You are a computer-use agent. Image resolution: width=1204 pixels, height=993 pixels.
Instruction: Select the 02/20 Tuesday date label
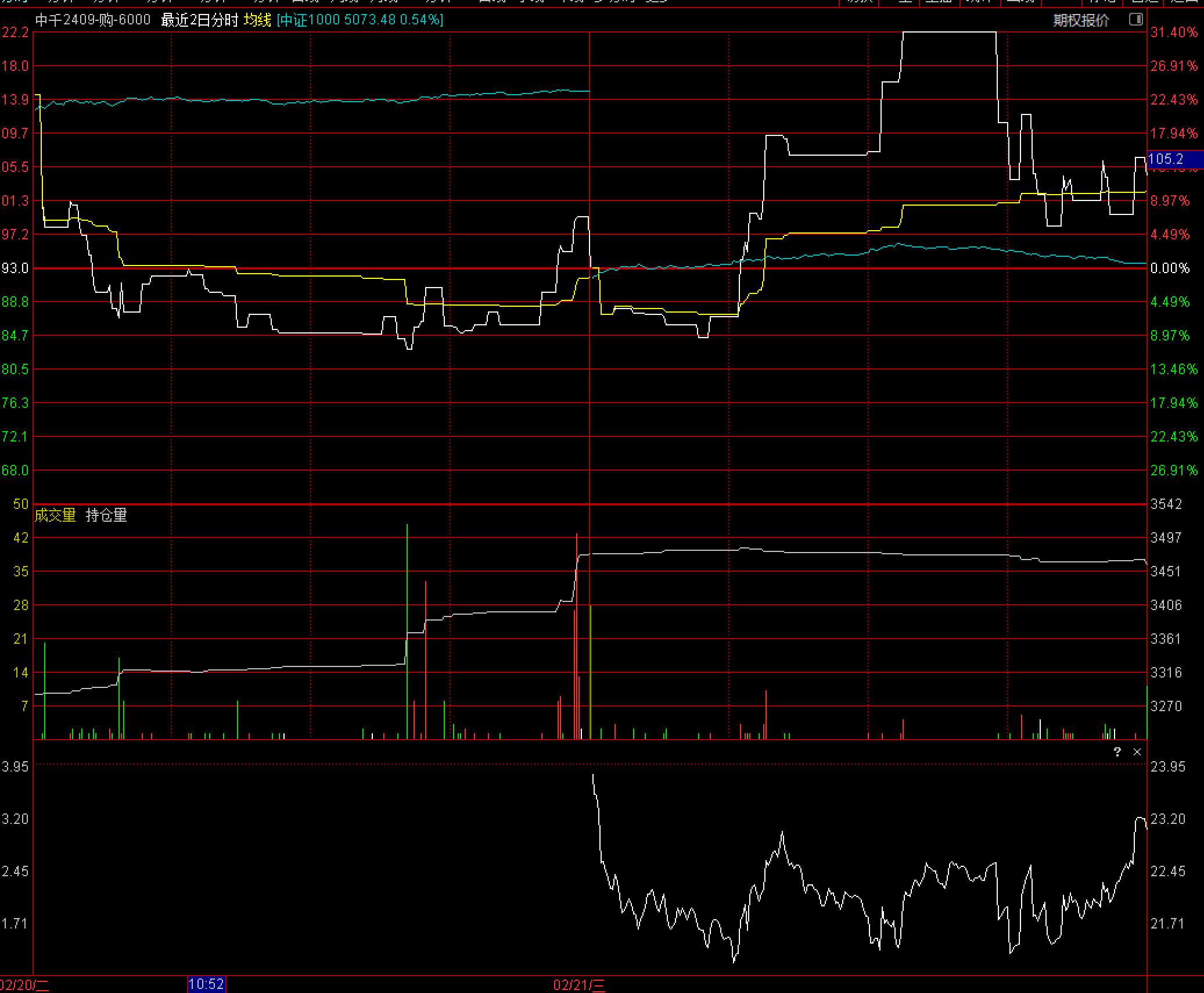[25, 985]
